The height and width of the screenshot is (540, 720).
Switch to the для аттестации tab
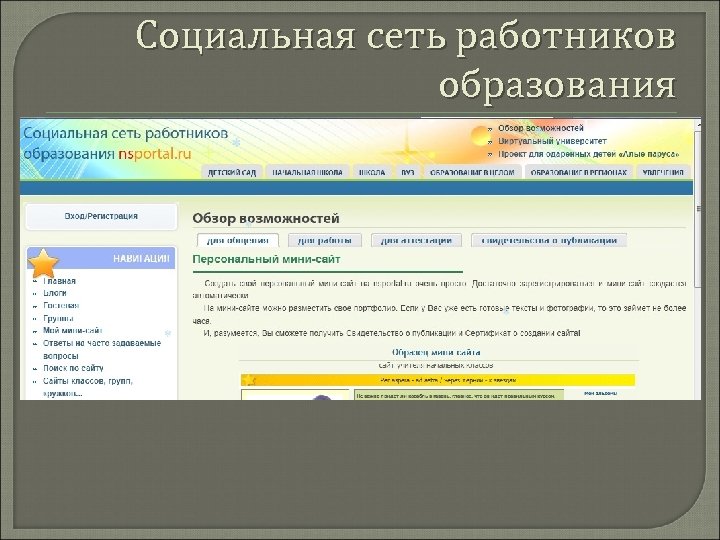[416, 240]
